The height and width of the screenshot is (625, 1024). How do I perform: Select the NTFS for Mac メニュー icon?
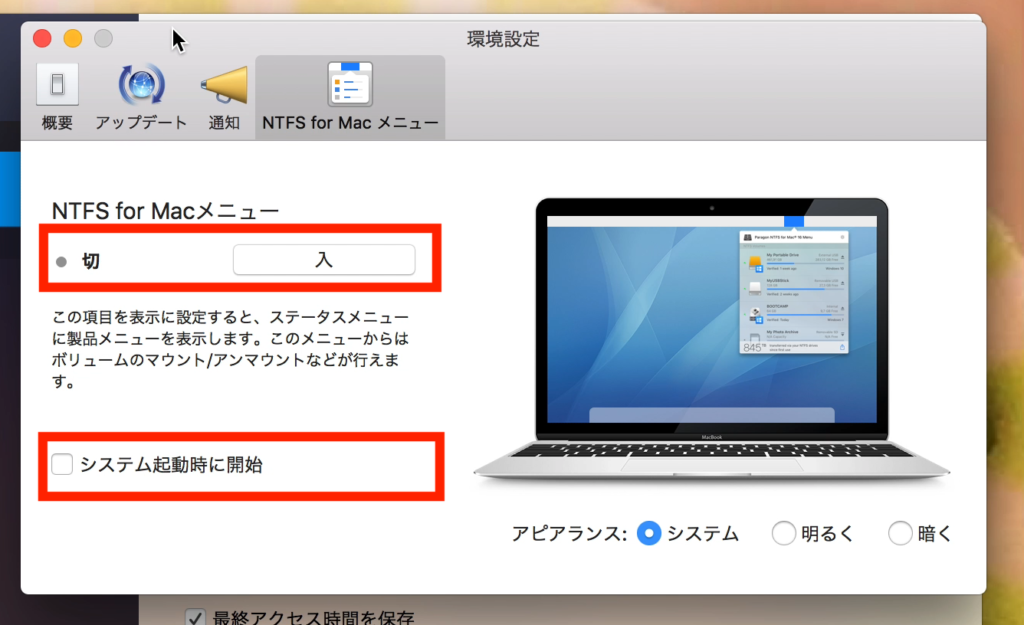[x=350, y=84]
